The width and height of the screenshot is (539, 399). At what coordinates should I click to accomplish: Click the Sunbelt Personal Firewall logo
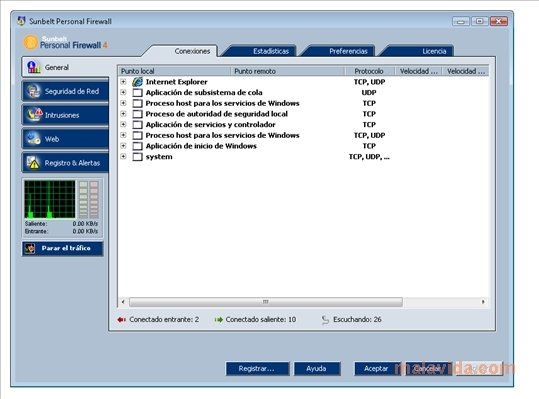[x=65, y=42]
